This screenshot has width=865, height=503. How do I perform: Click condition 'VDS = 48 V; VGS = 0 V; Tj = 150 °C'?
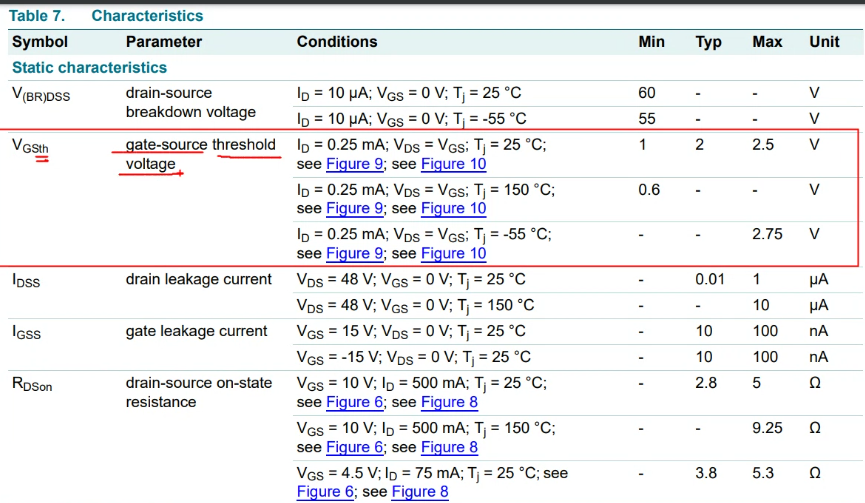point(415,306)
